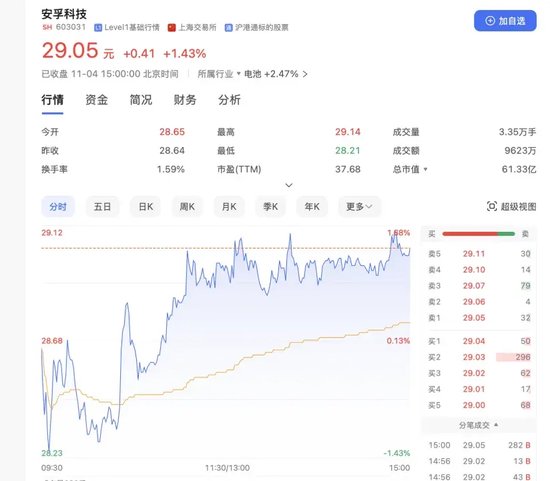Select the 年K chart view
Image resolution: width=550 pixels, height=481 pixels.
(x=312, y=207)
